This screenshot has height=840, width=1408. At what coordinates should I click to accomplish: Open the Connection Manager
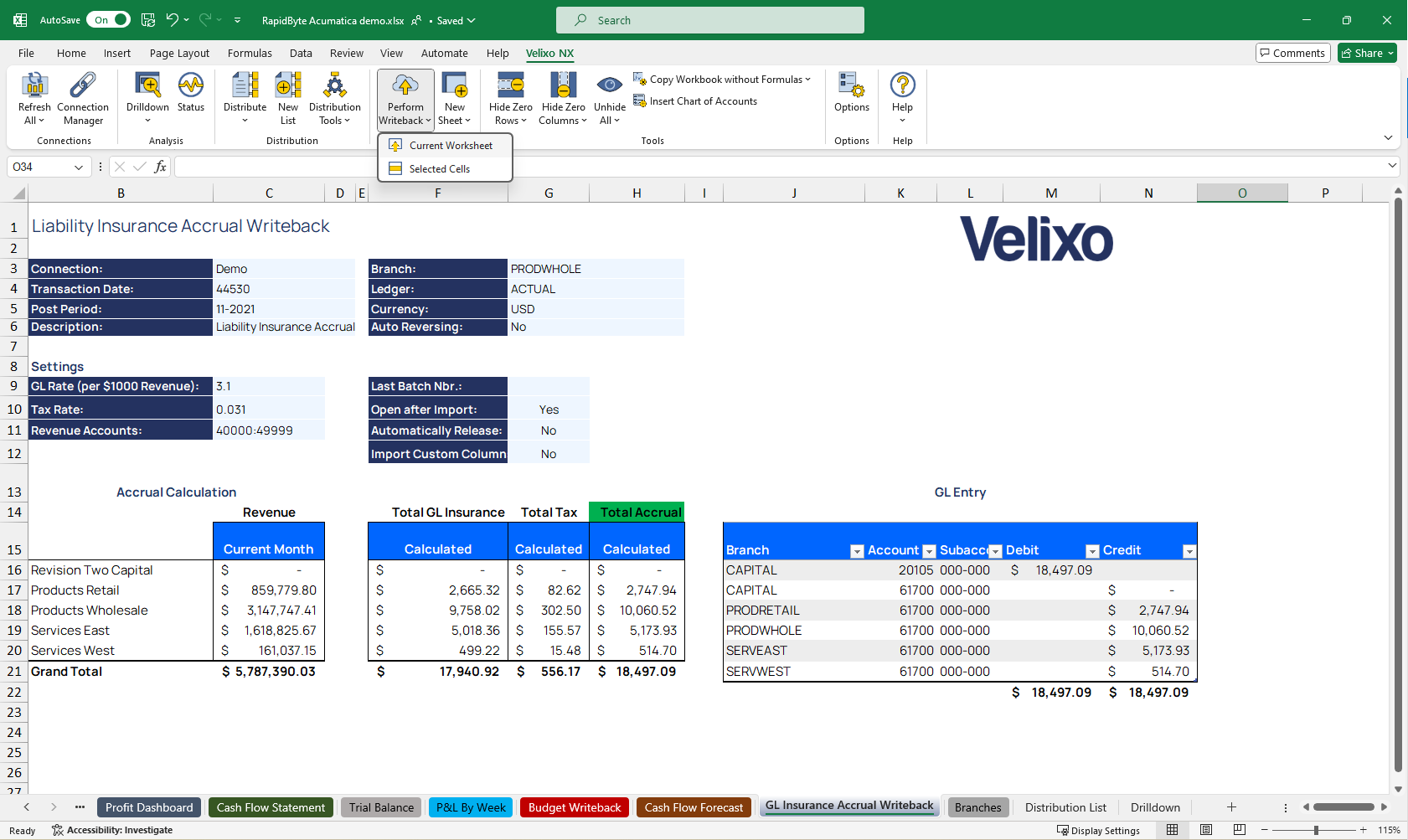[83, 98]
